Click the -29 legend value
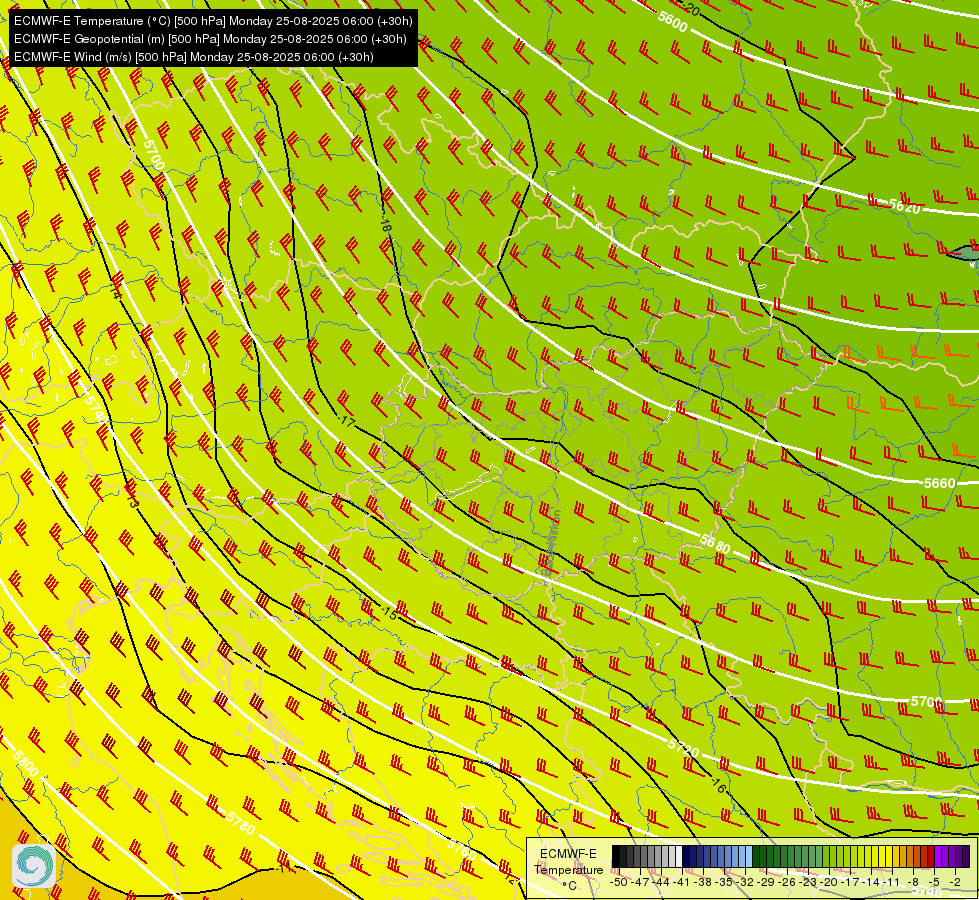 click(x=767, y=882)
